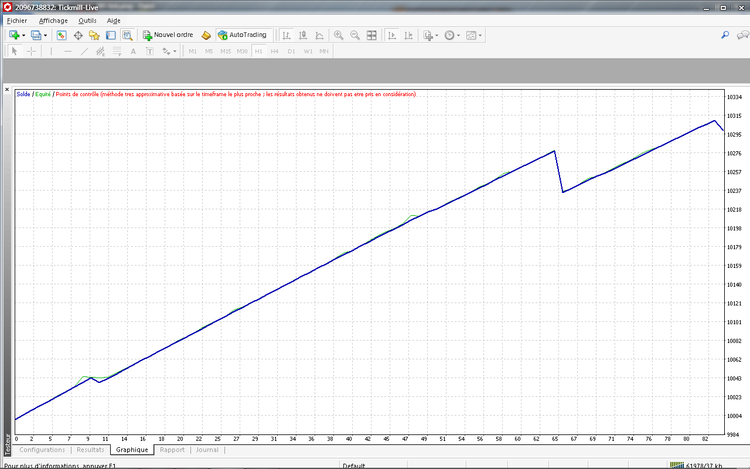Expand the new chart dropdown arrow
Screen dimensions: 750x469
(x=24, y=35)
